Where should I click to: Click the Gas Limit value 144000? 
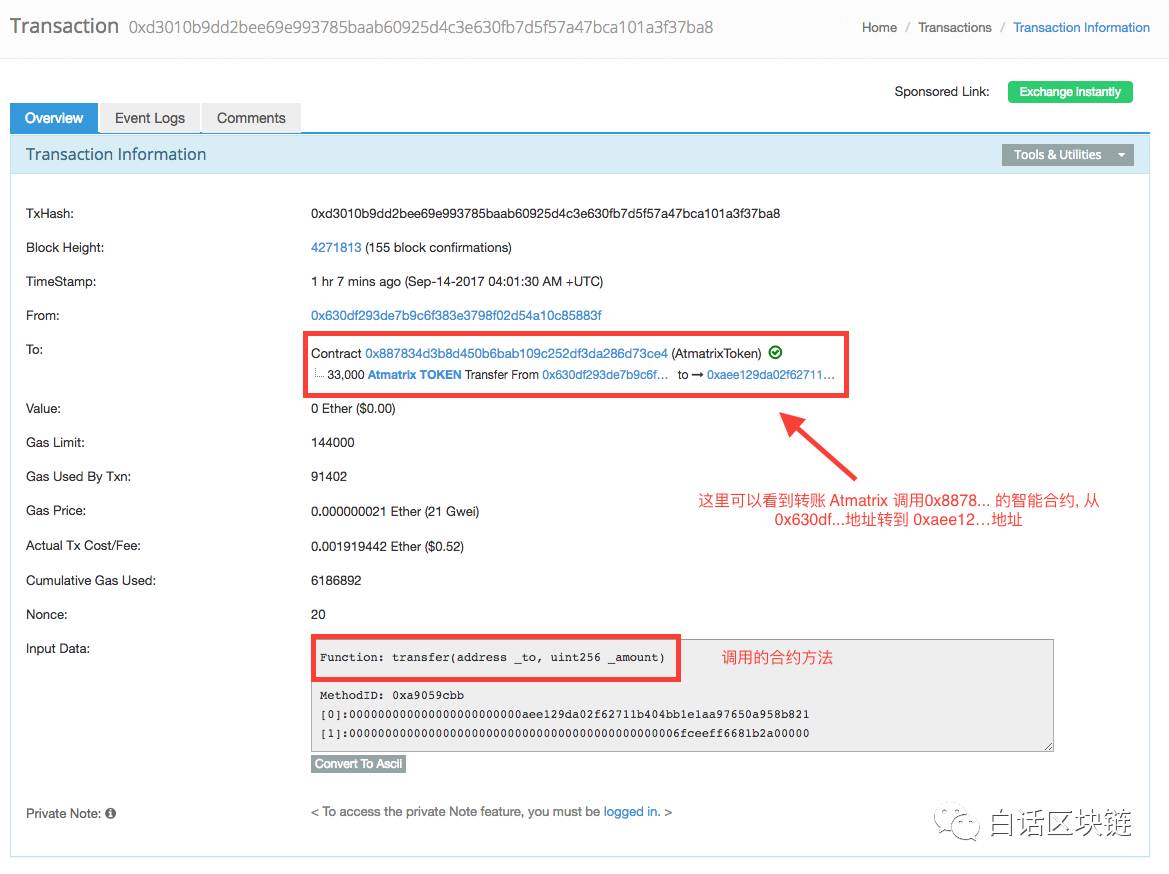coord(333,443)
